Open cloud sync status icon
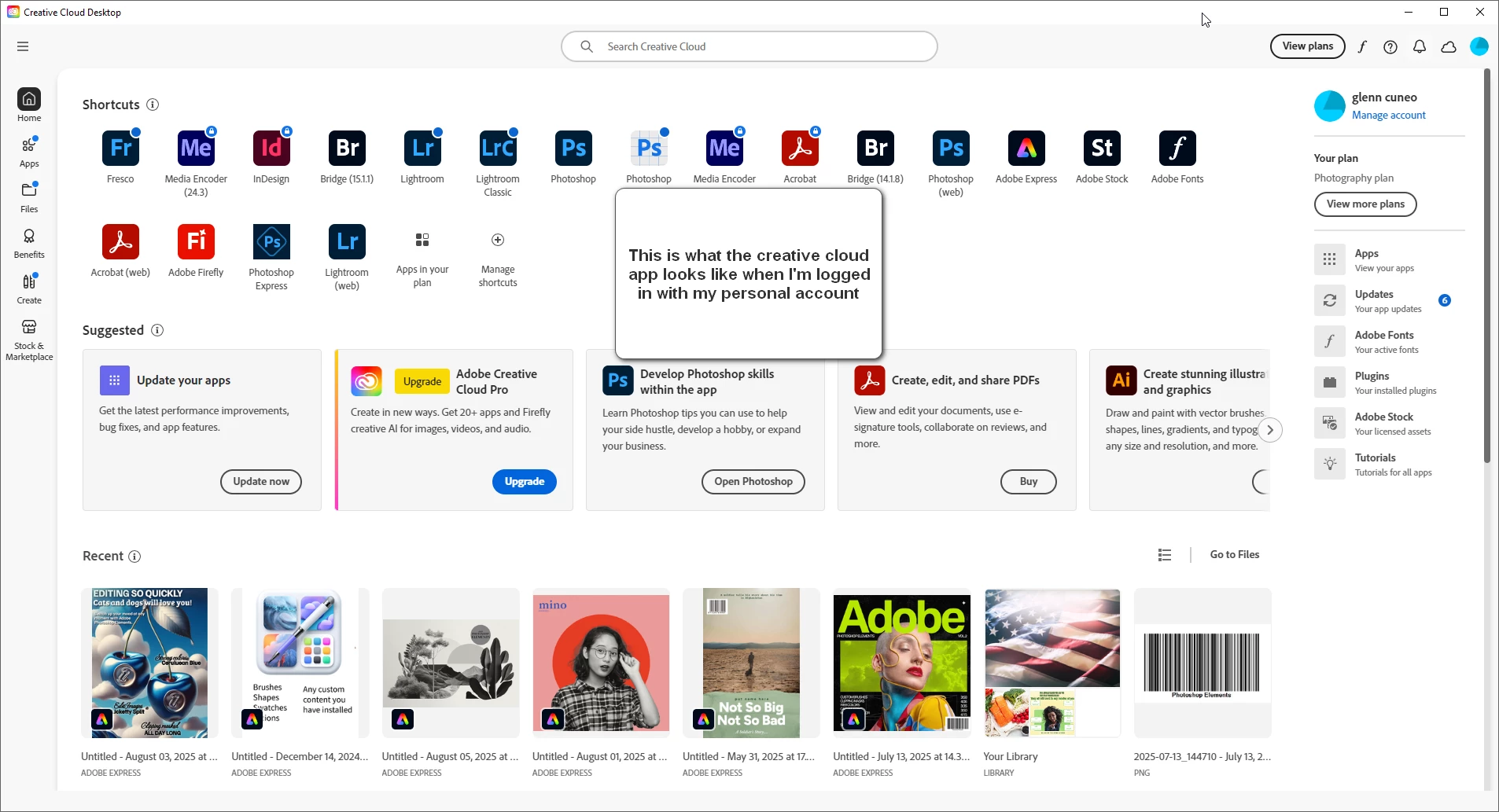 tap(1449, 46)
